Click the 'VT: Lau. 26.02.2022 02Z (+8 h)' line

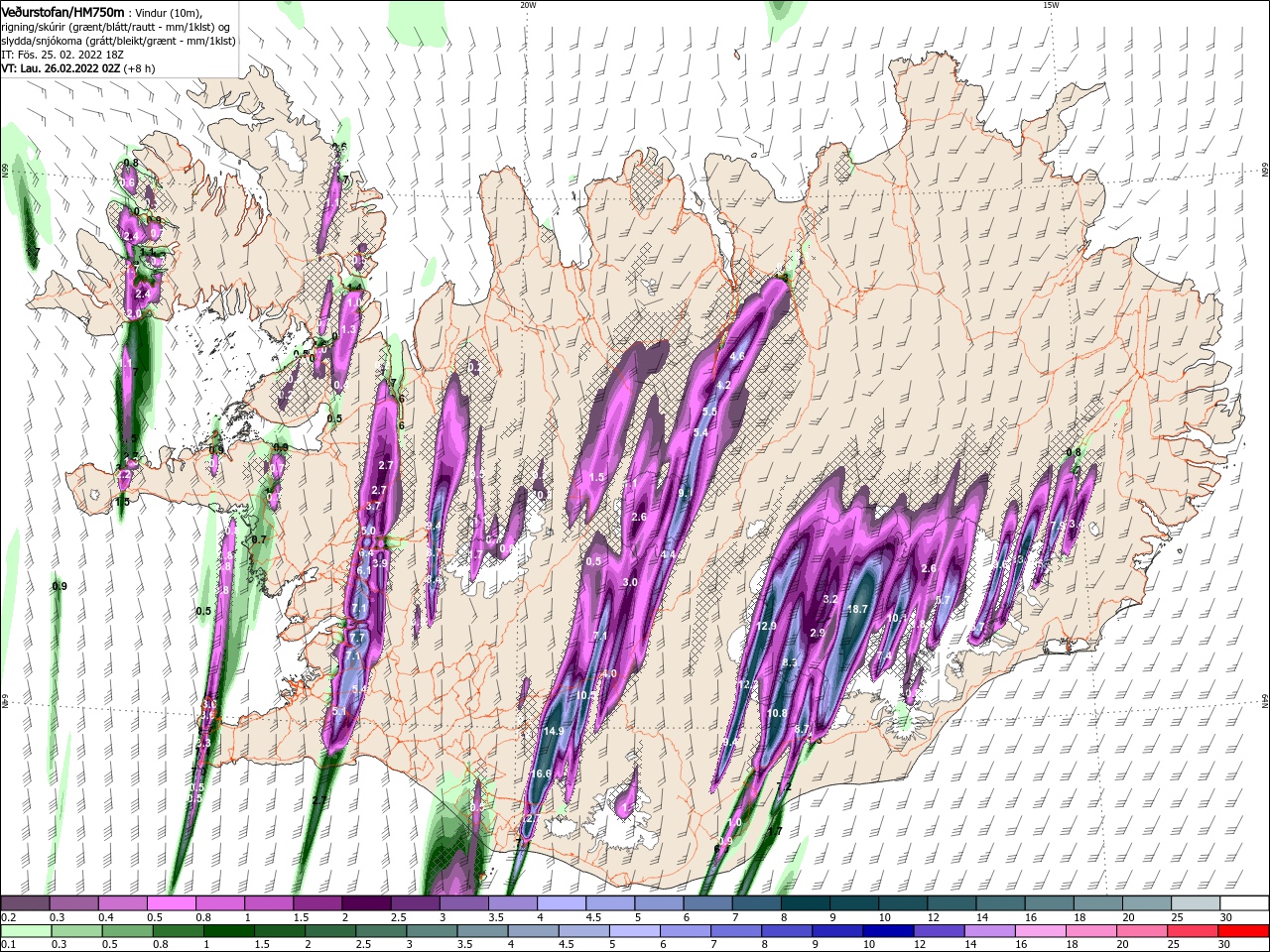pos(78,68)
